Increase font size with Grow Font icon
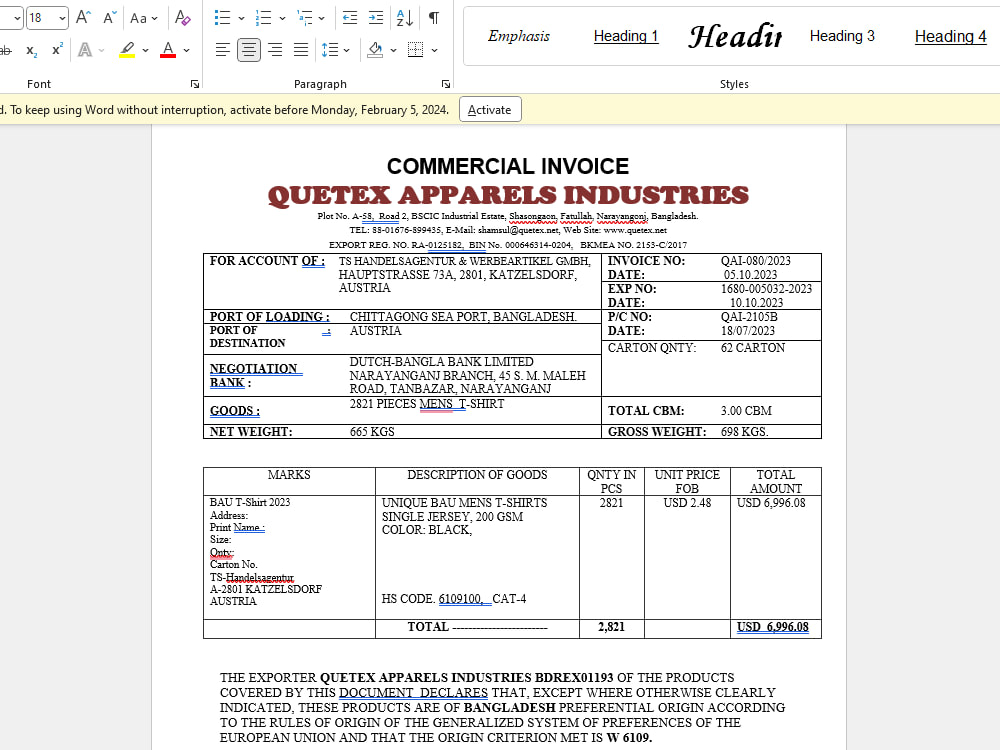 coord(83,17)
